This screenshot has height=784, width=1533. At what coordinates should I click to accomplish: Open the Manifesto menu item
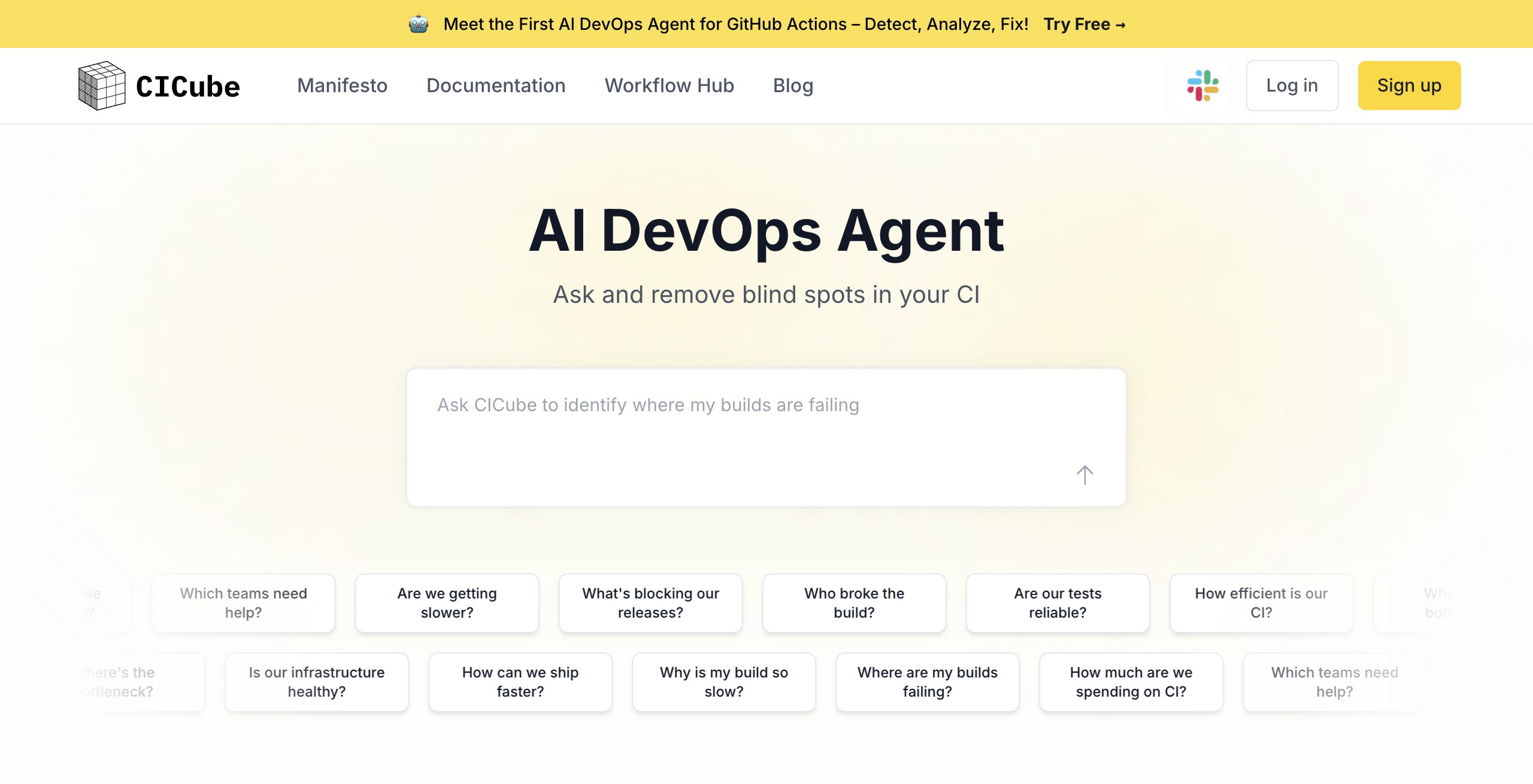tap(342, 86)
